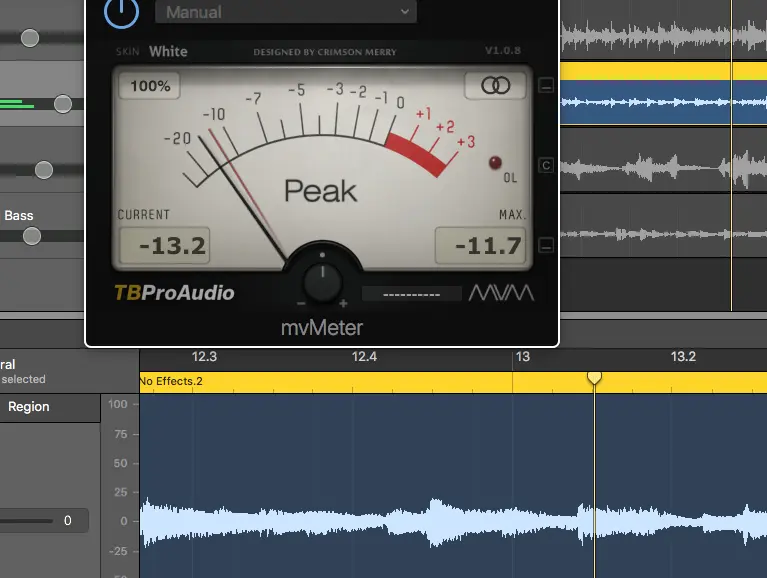Toggle the stereo link rings icon
The image size is (767, 578).
(495, 86)
